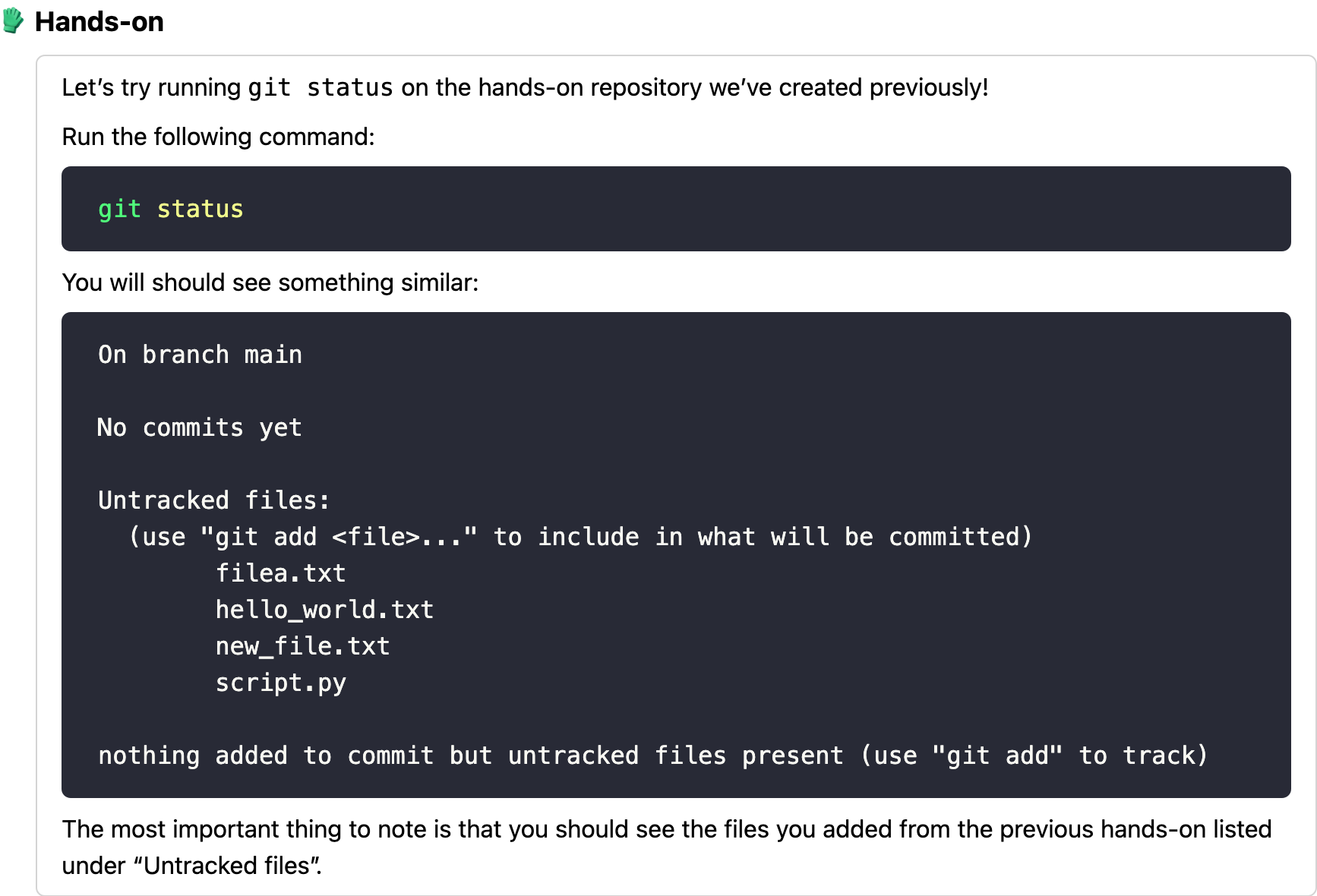This screenshot has height=896, width=1317.
Task: Select hello_world.txt in the untracked files list
Action: tap(324, 610)
